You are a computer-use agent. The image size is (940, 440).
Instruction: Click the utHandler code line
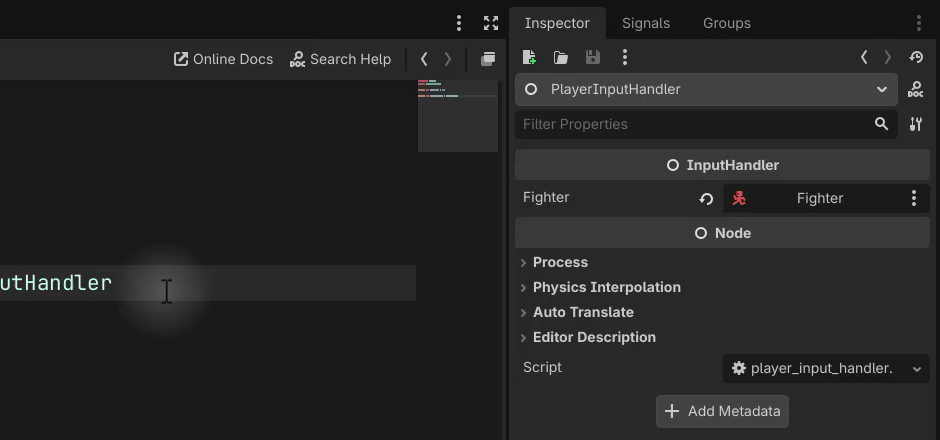207,283
